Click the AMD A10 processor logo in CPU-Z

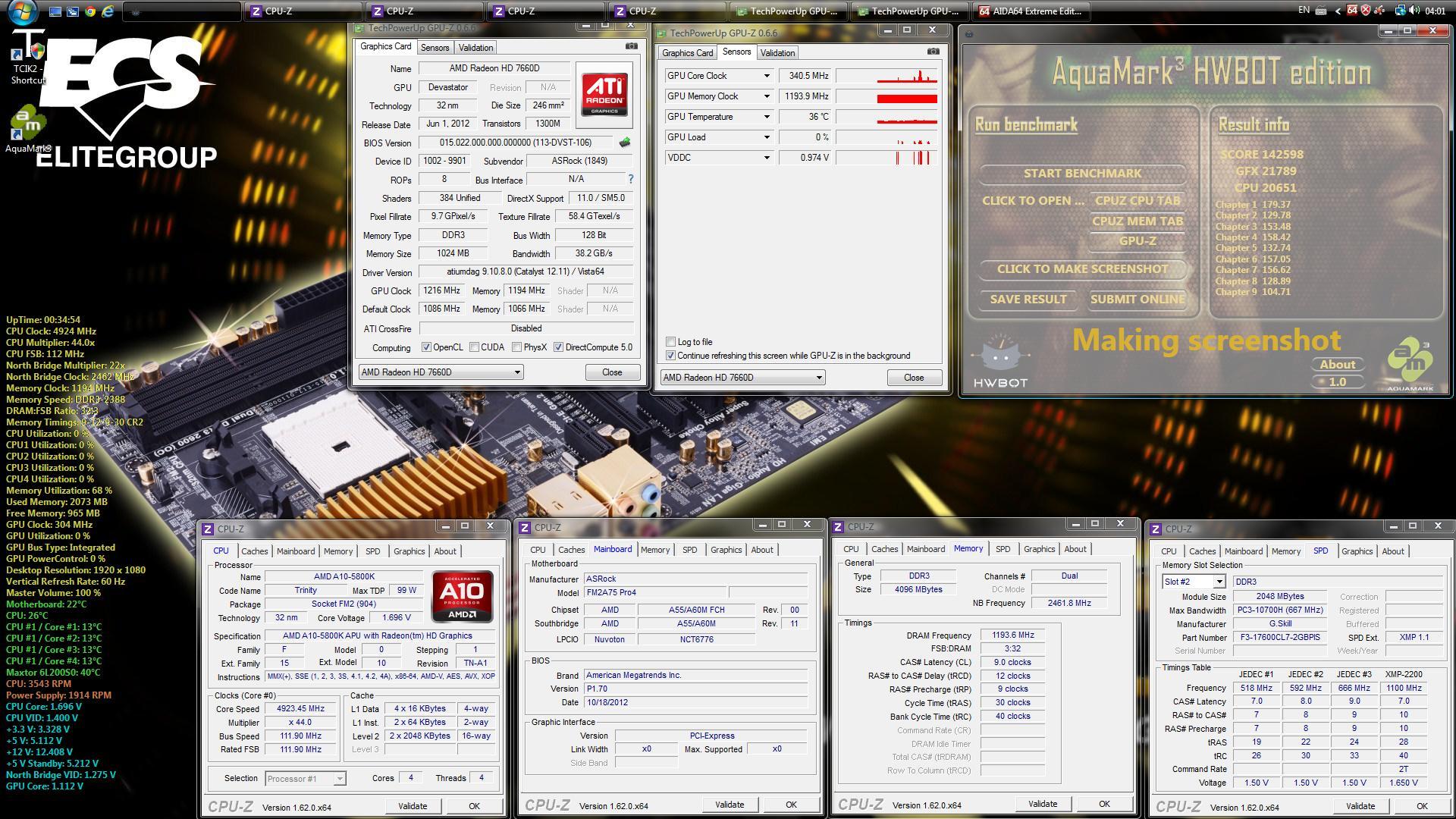coord(462,596)
